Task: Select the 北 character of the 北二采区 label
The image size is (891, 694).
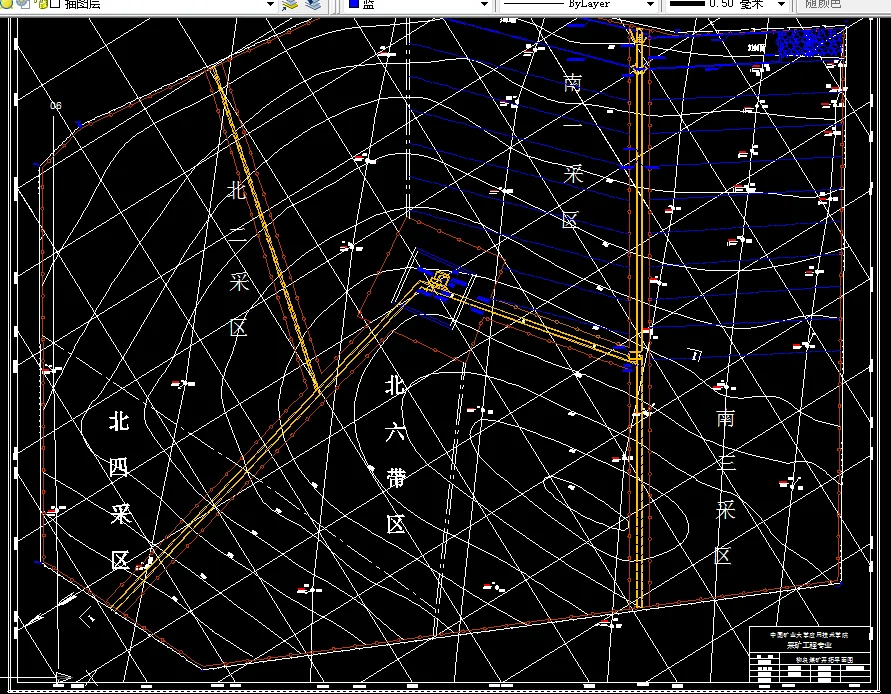Action: click(237, 190)
